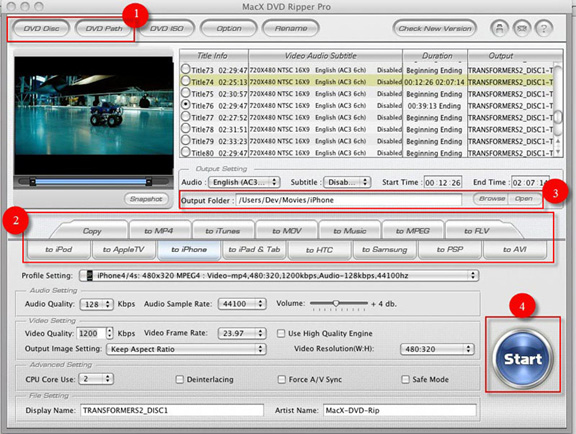The width and height of the screenshot is (576, 434).
Task: Click the user registration icon at top right
Action: tap(499, 28)
